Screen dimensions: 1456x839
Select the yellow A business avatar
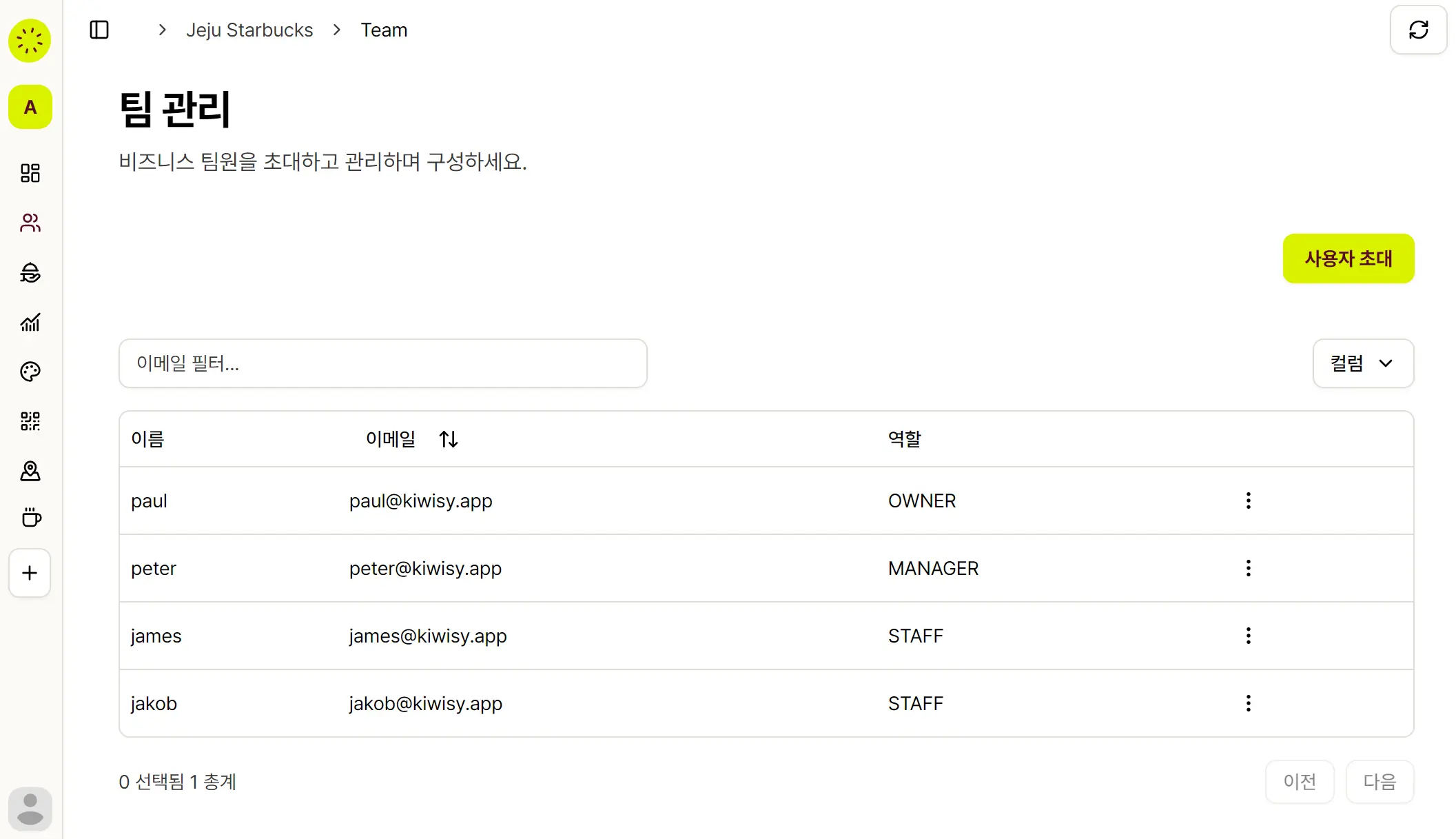tap(30, 107)
